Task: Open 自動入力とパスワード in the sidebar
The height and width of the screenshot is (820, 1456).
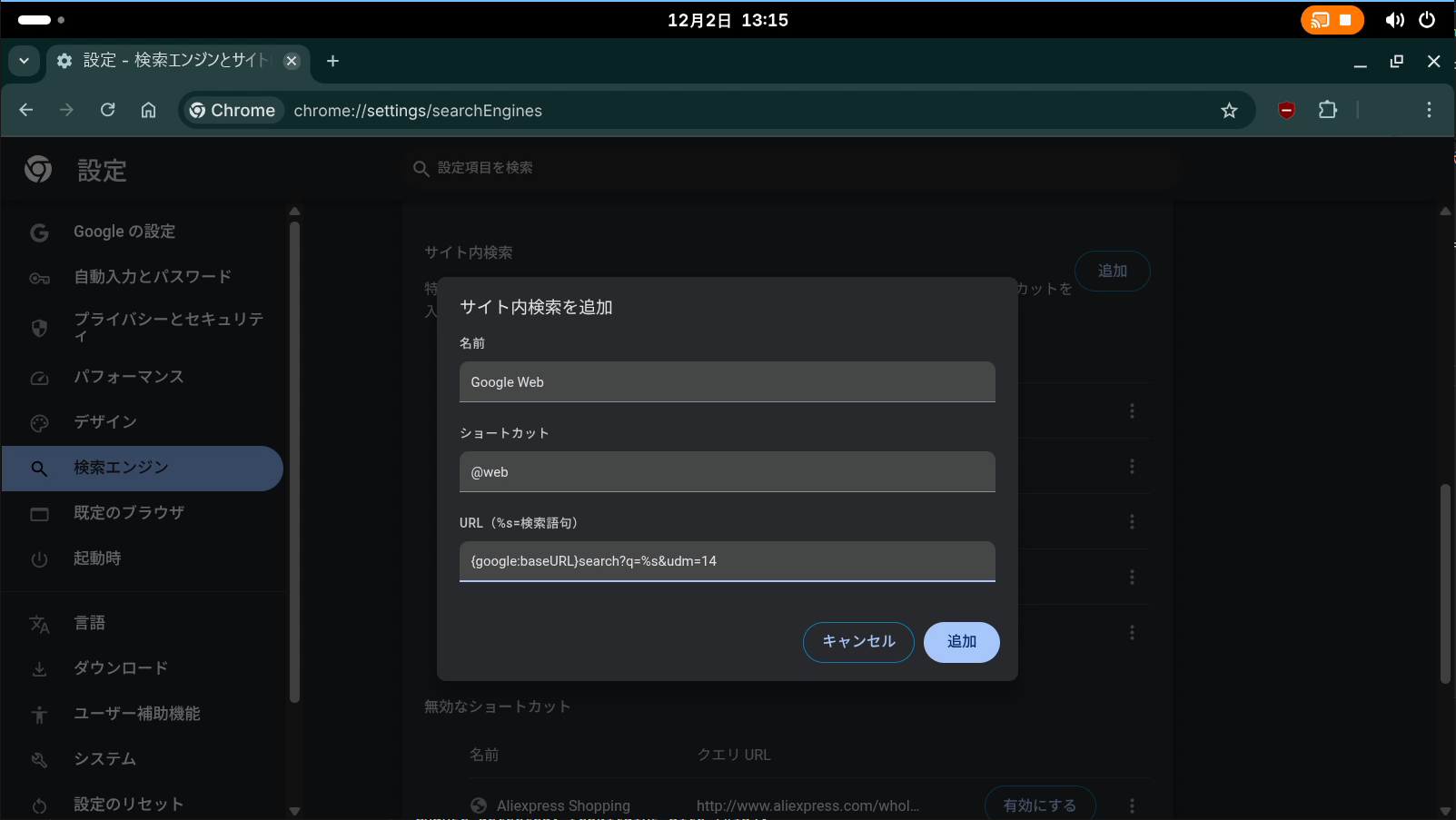Action: [152, 277]
